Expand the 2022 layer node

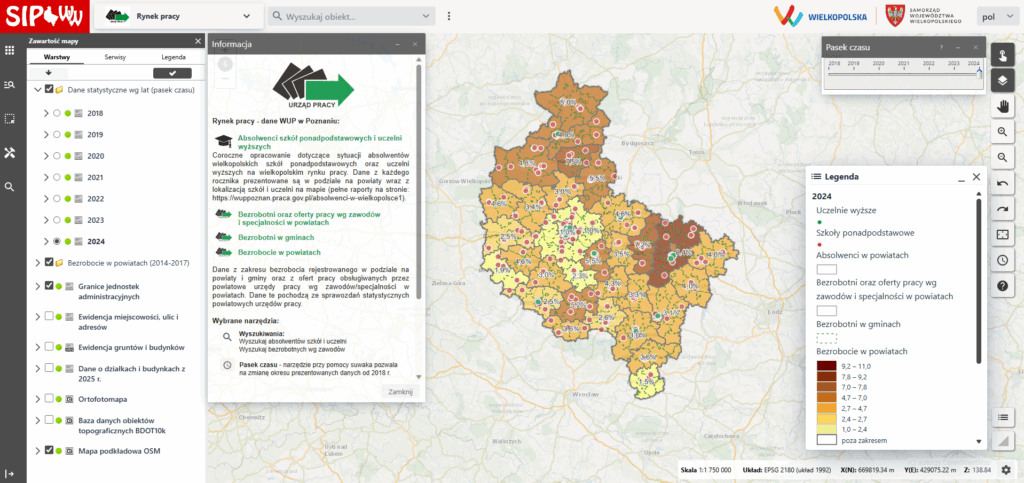pos(46,198)
